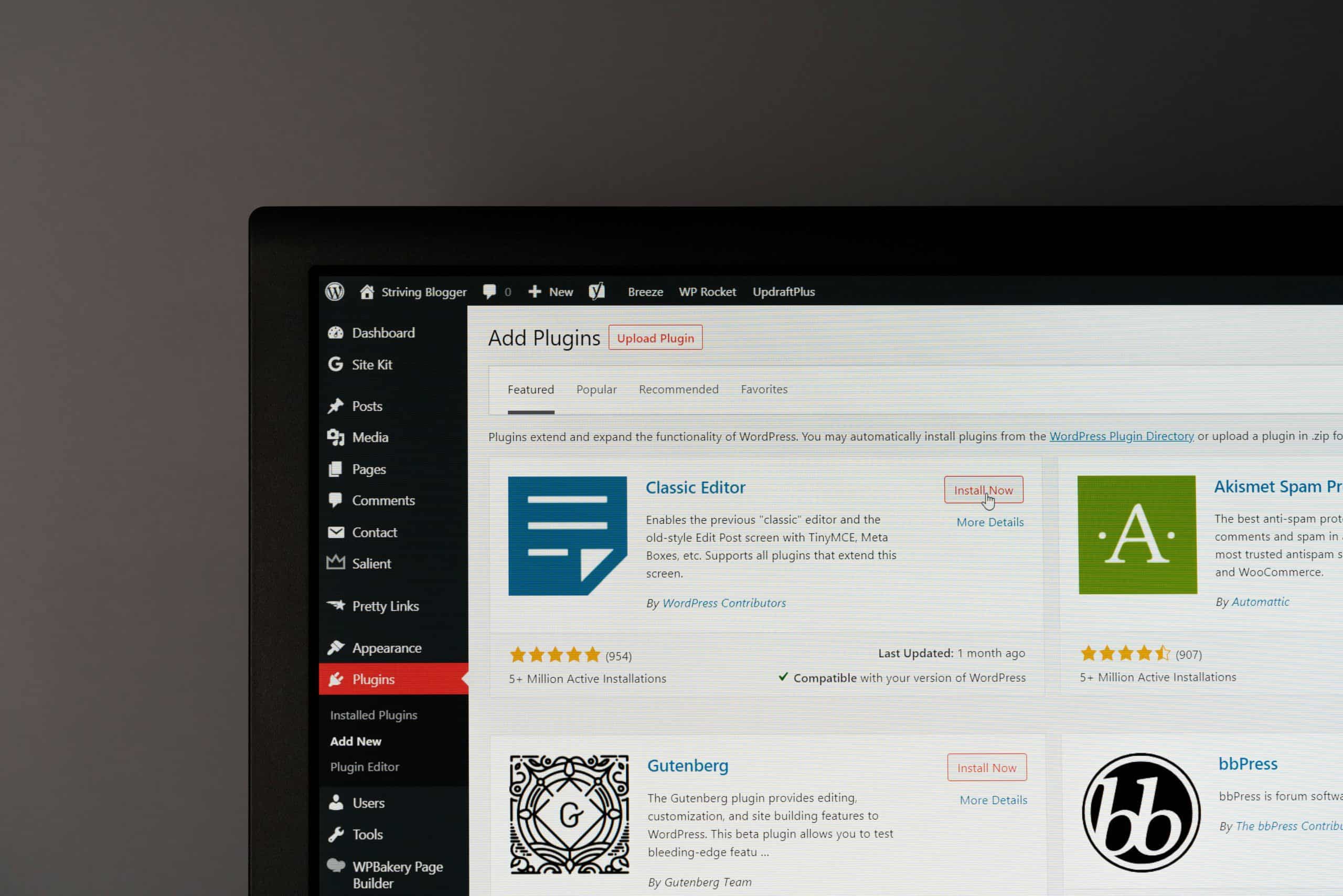Click the Users menu icon
Viewport: 1343px width, 896px height.
click(335, 802)
